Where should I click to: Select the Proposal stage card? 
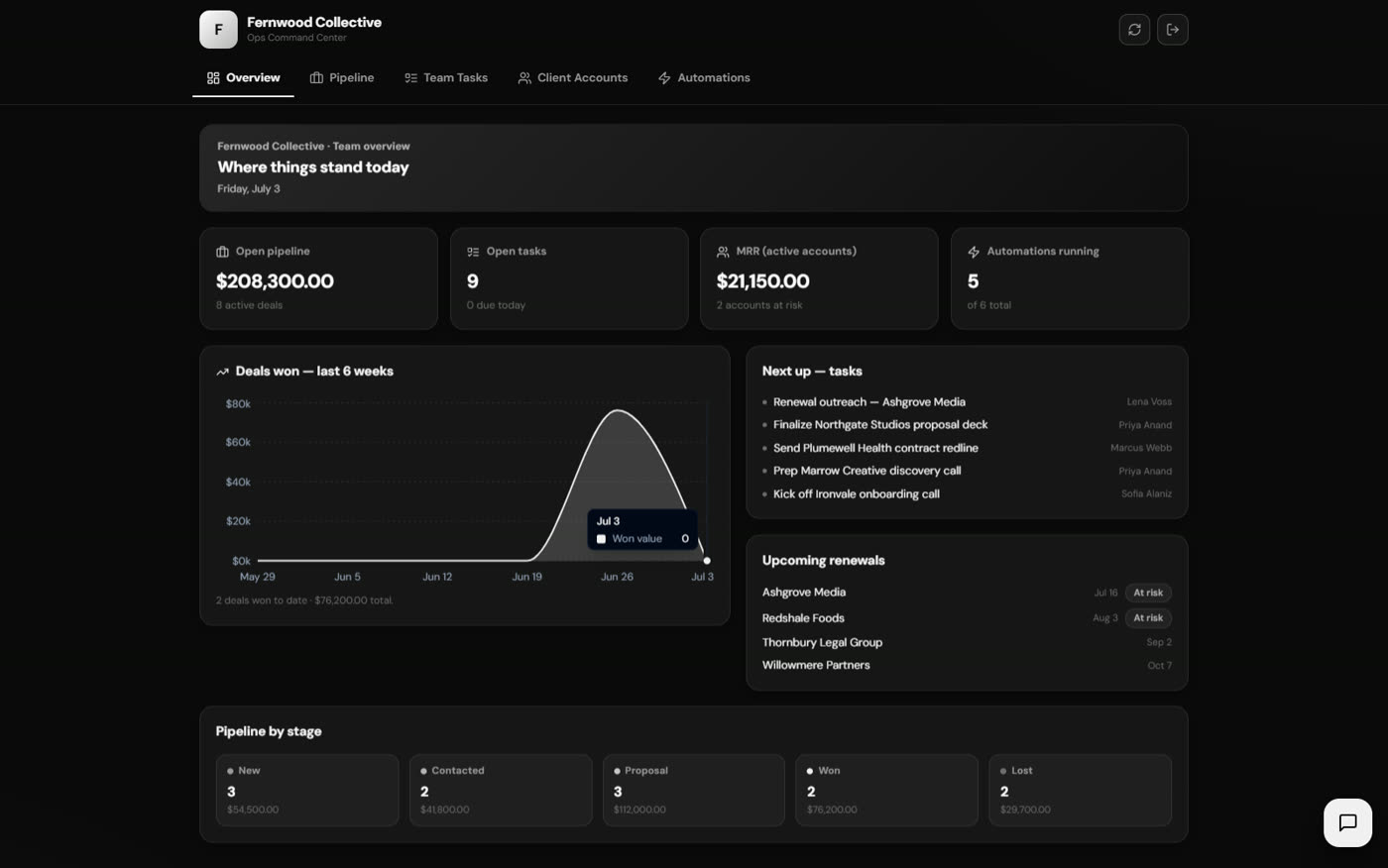point(694,790)
